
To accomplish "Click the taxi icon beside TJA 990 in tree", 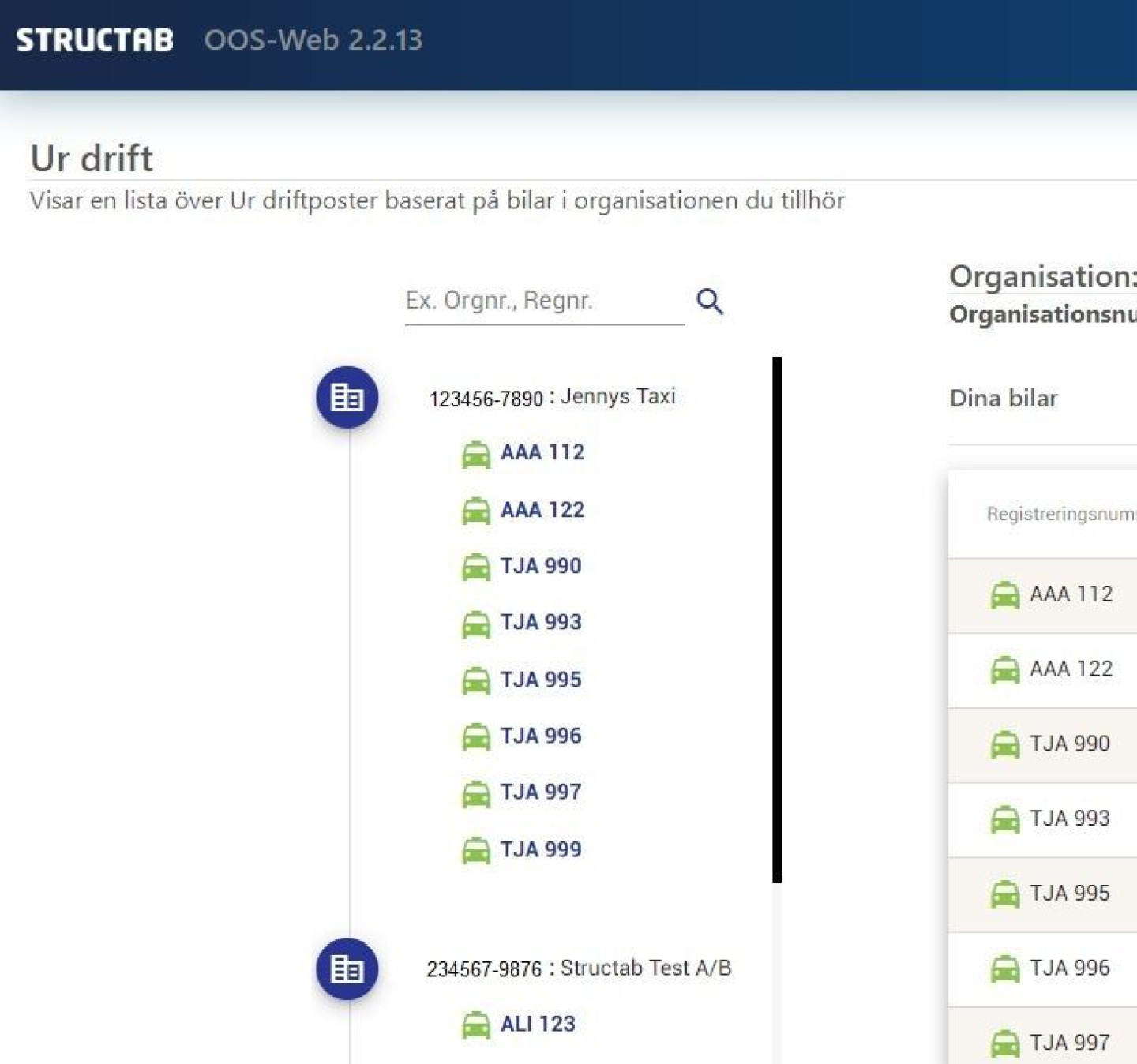I will pos(475,567).
